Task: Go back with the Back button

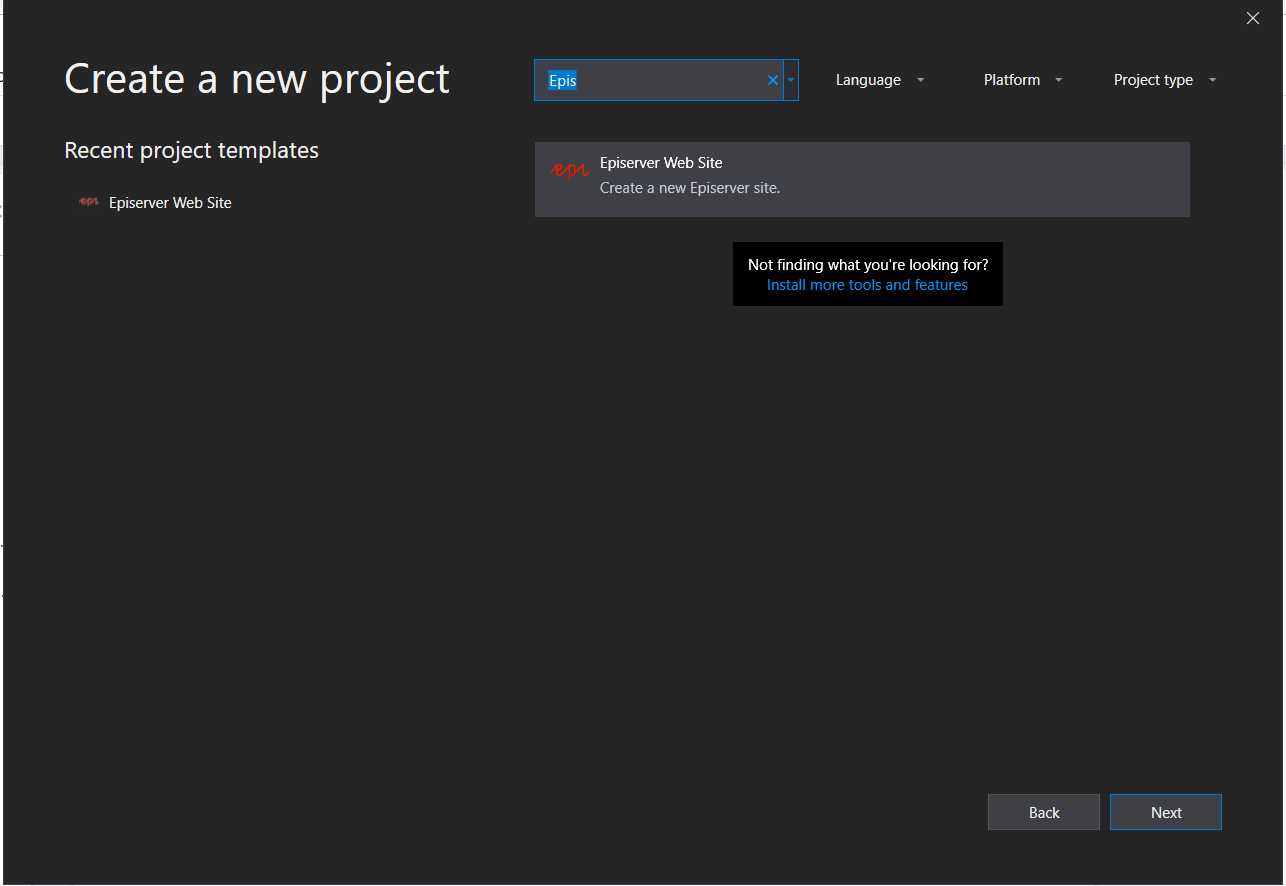Action: [1043, 812]
